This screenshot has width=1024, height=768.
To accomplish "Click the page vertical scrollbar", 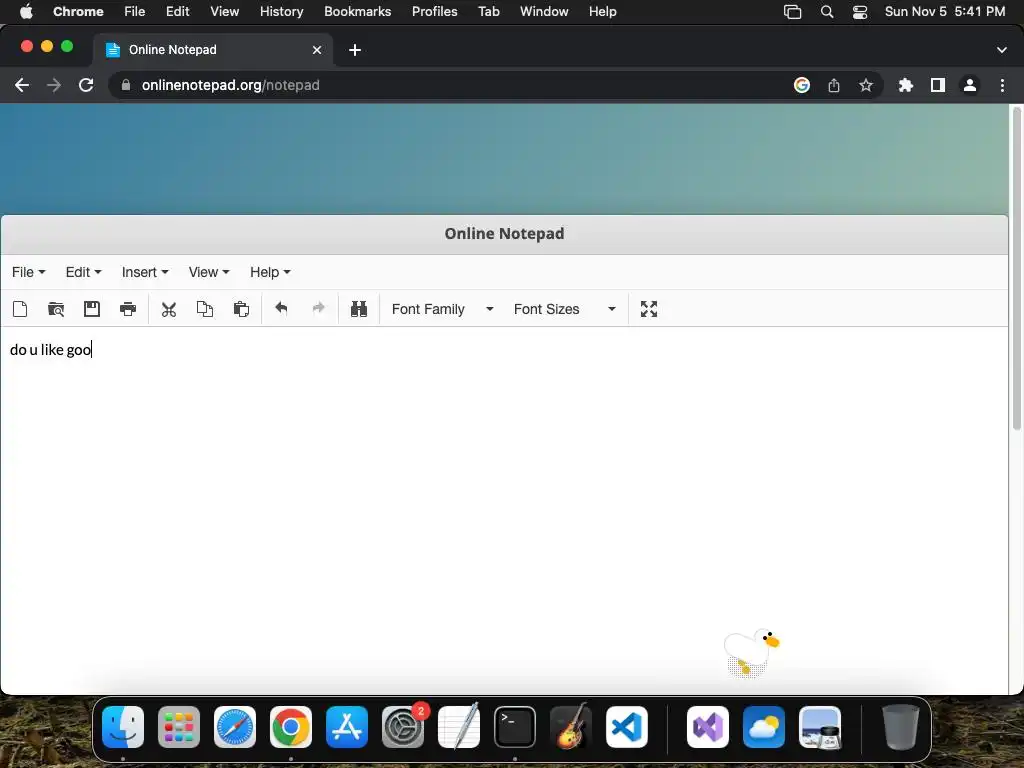I will [x=1016, y=269].
